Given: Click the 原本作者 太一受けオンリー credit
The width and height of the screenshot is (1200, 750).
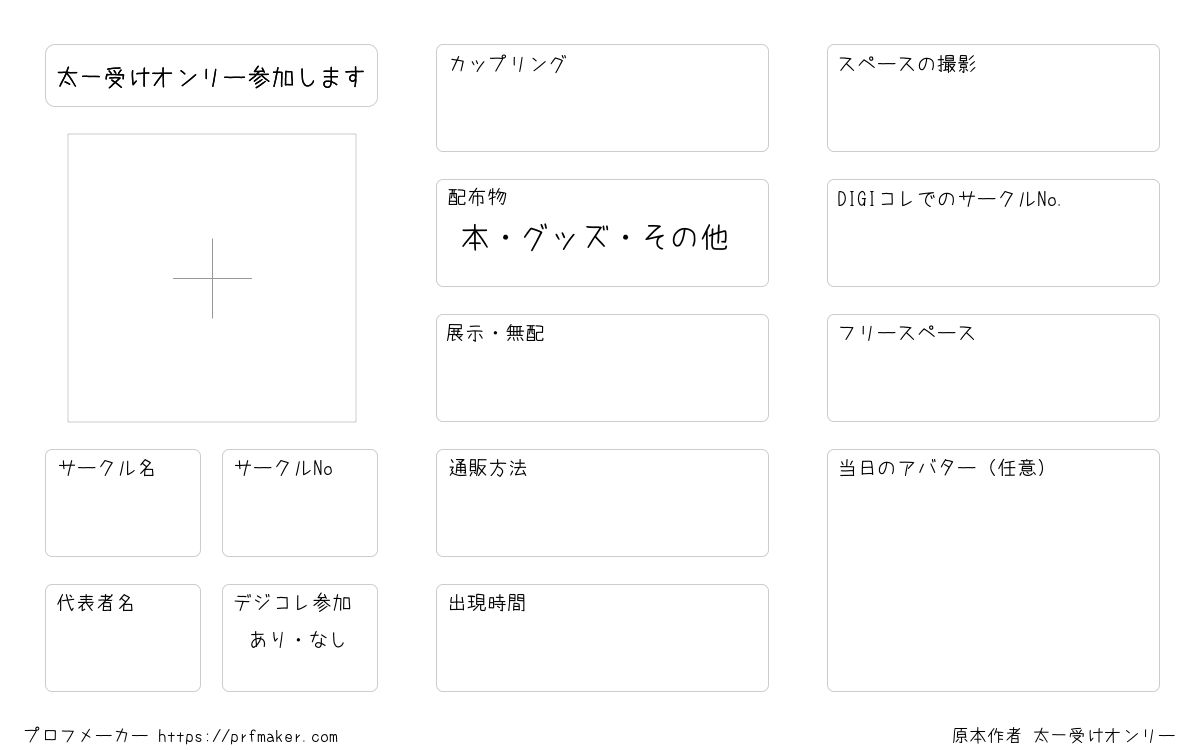Looking at the screenshot, I should [x=1064, y=736].
